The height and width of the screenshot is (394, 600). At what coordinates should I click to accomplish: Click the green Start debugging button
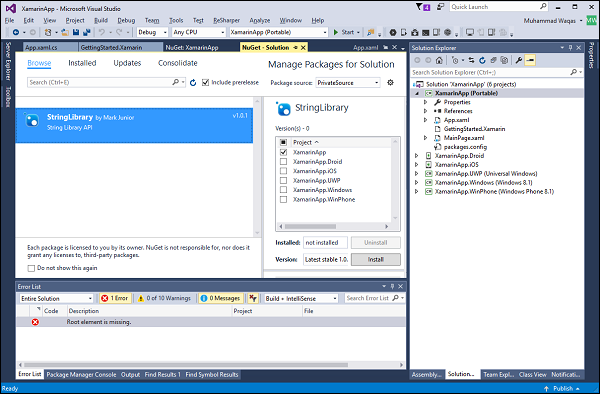tap(343, 32)
